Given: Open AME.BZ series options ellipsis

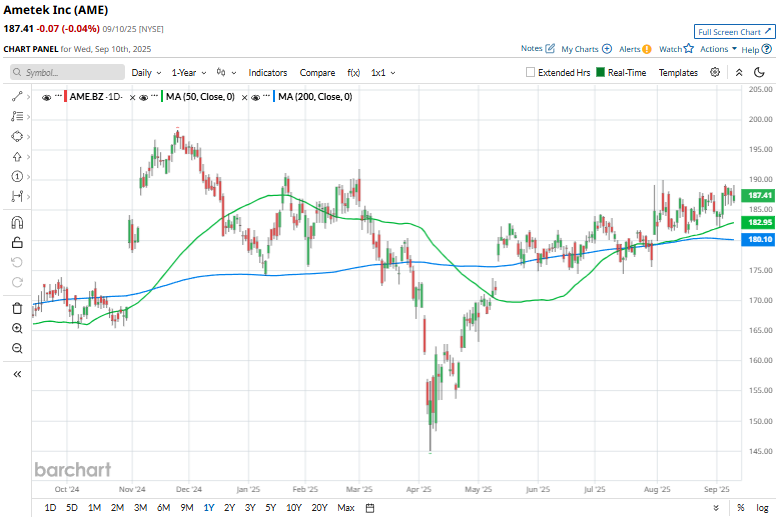Looking at the screenshot, I should (58, 95).
